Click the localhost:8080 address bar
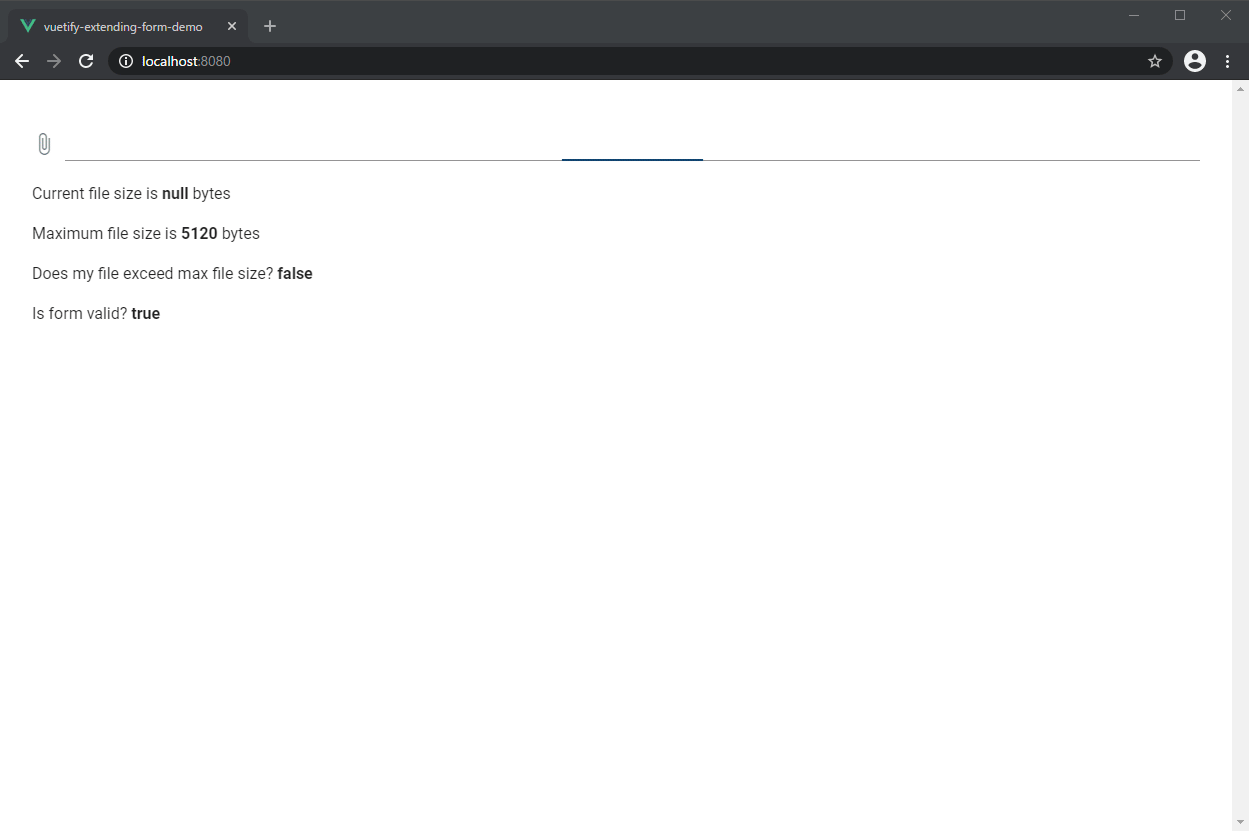The width and height of the screenshot is (1249, 831). point(600,61)
